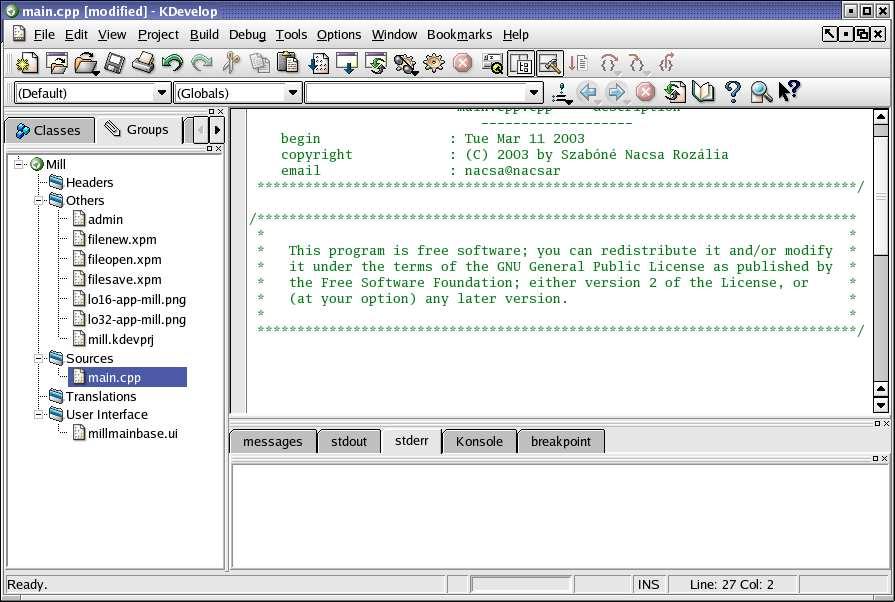Open the class tool pointer-list icon

562,93
